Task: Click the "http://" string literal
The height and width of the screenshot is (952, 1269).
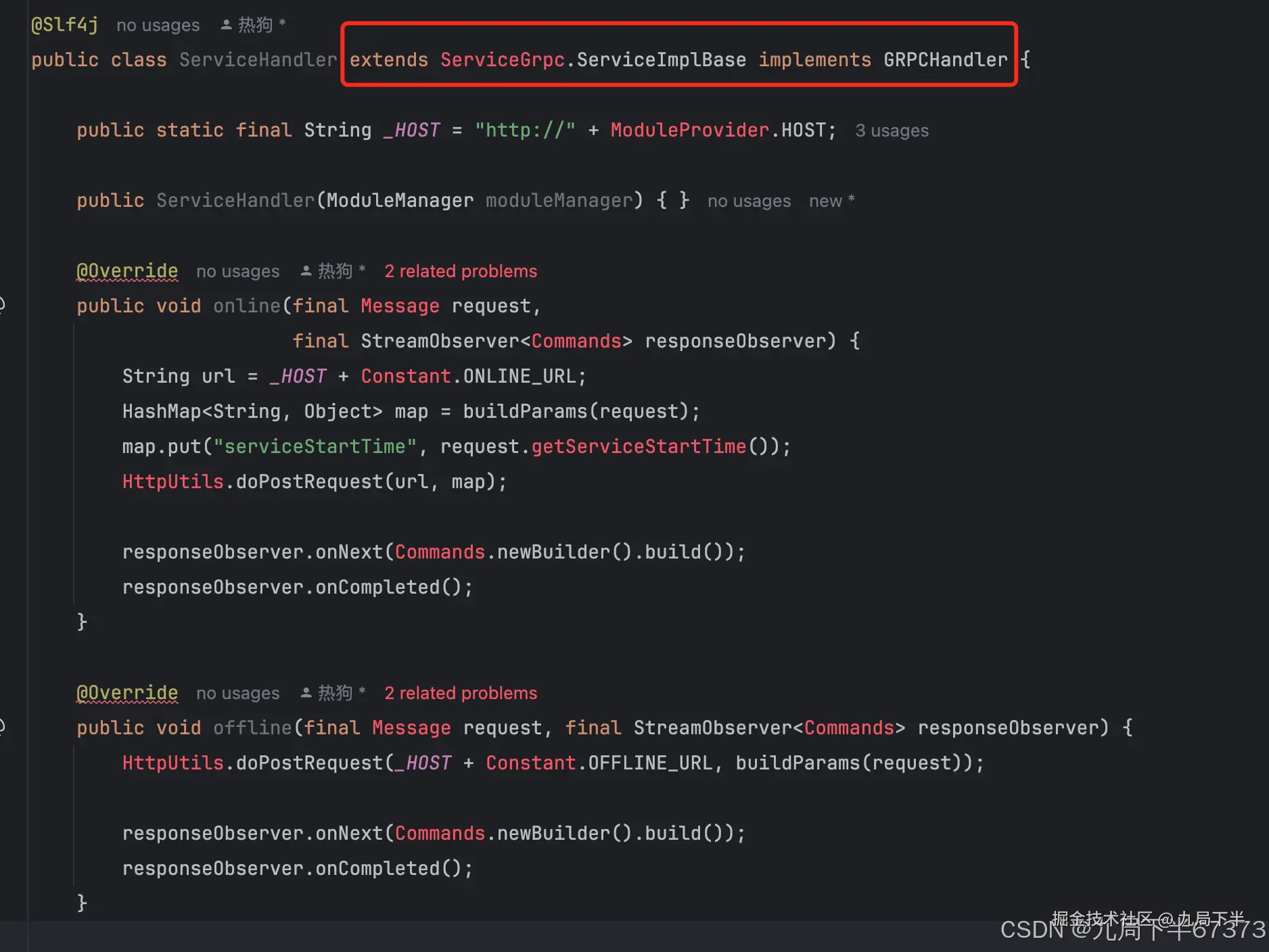Action: pyautogui.click(x=525, y=130)
